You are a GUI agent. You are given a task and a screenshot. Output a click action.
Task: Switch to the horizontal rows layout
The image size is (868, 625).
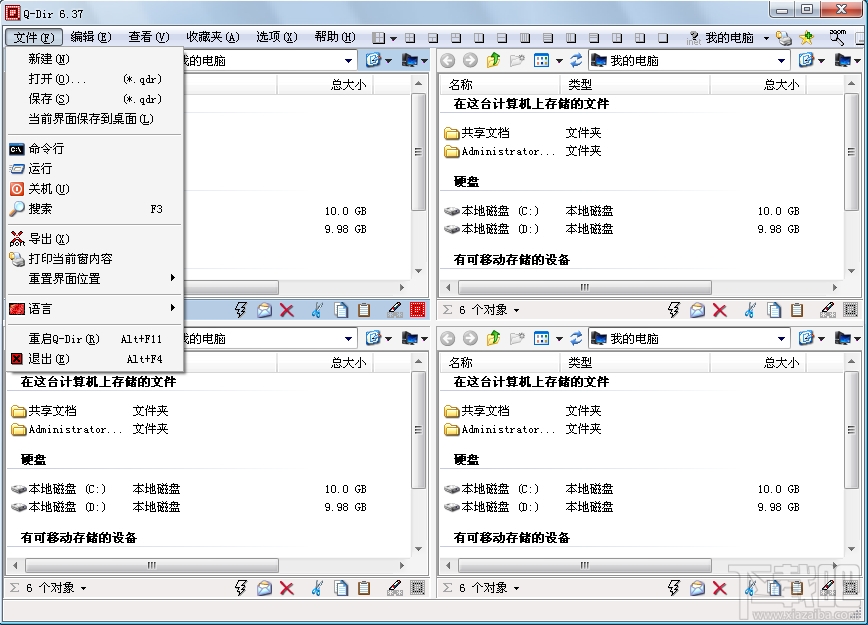(548, 38)
